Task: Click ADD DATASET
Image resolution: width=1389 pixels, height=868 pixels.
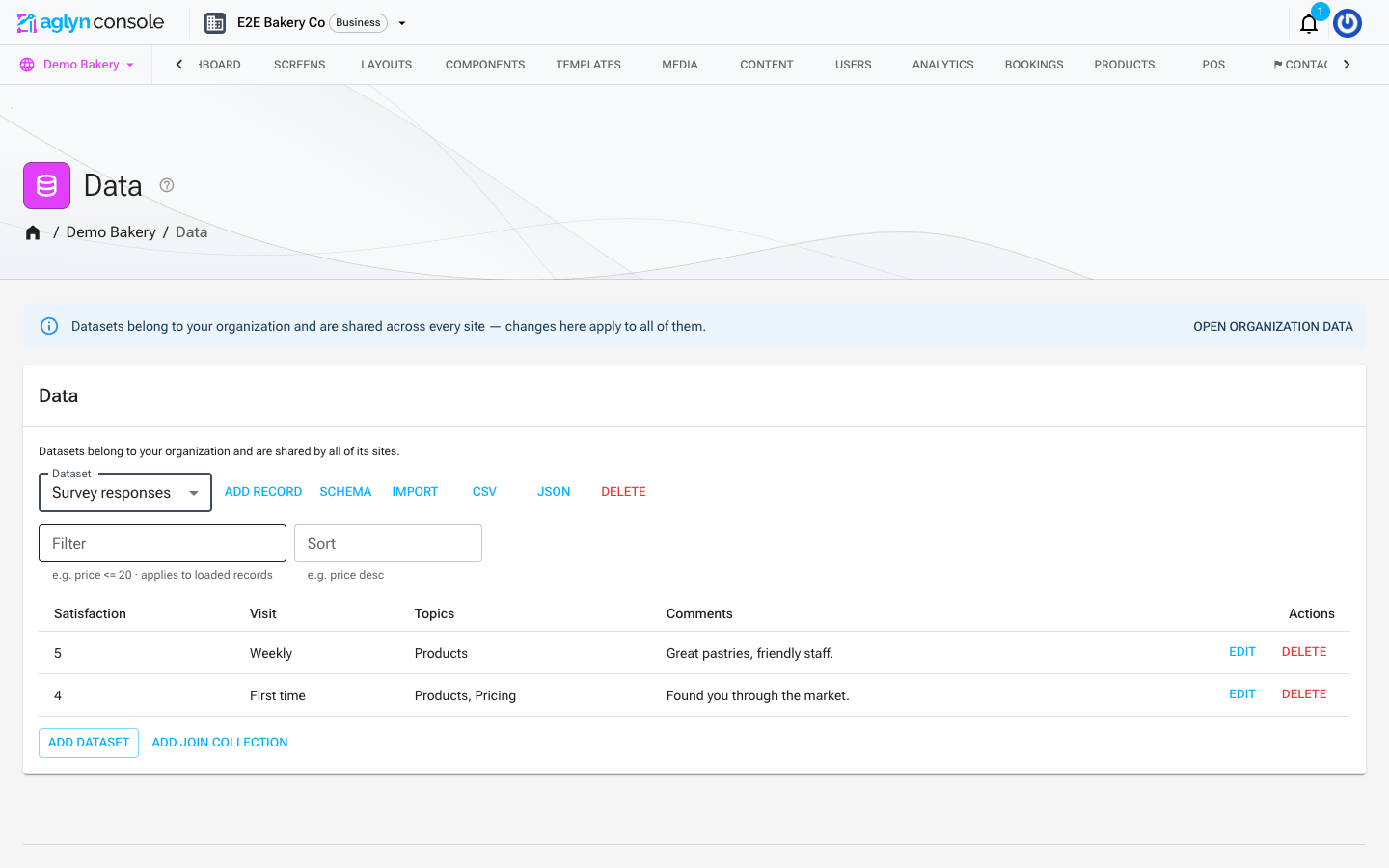Action: click(89, 743)
